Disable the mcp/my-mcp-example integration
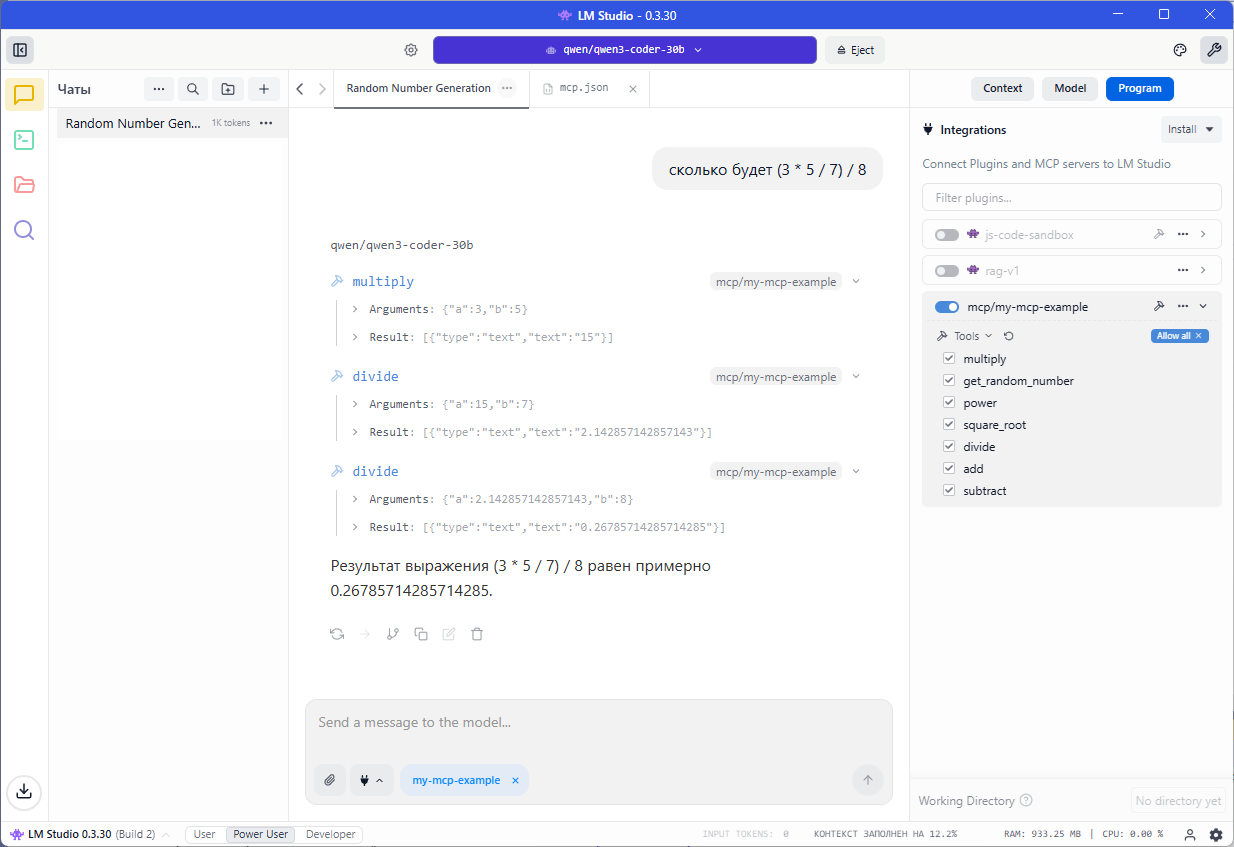The width and height of the screenshot is (1234, 847). pyautogui.click(x=946, y=306)
